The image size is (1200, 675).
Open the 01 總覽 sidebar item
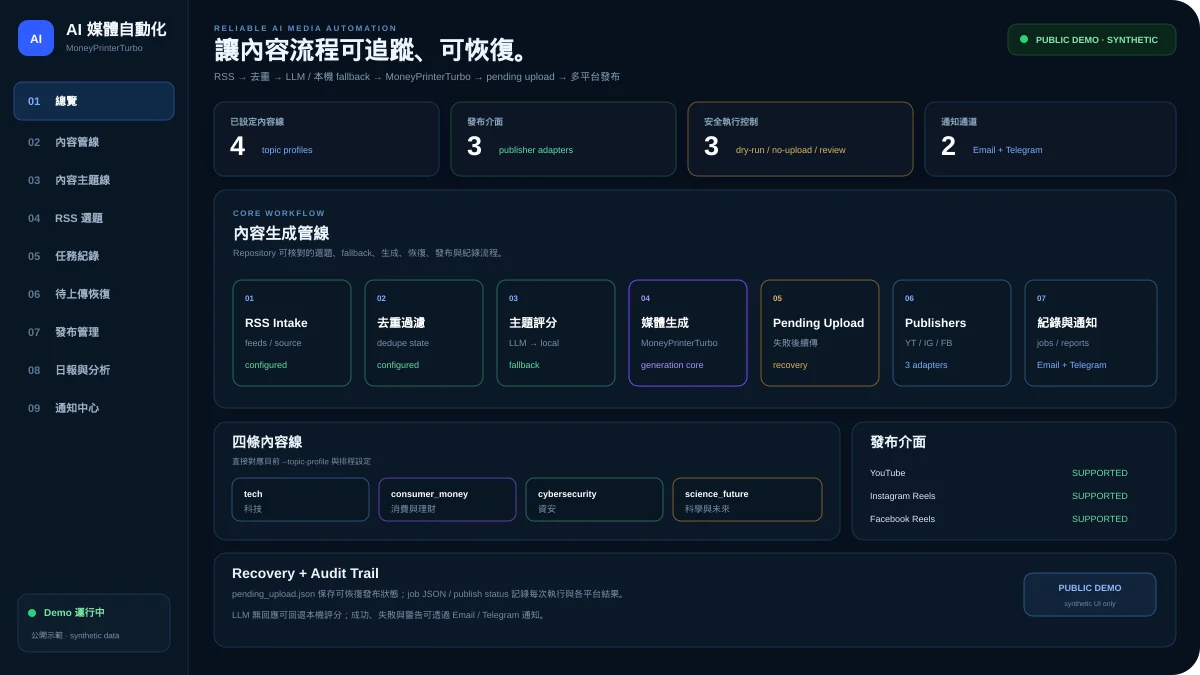[94, 101]
